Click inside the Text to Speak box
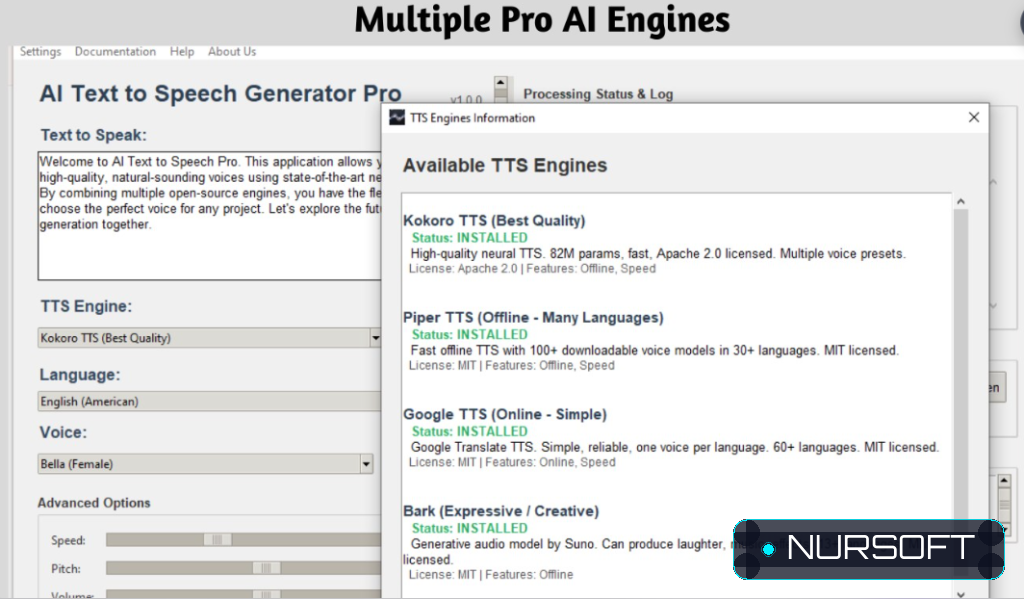 point(210,216)
